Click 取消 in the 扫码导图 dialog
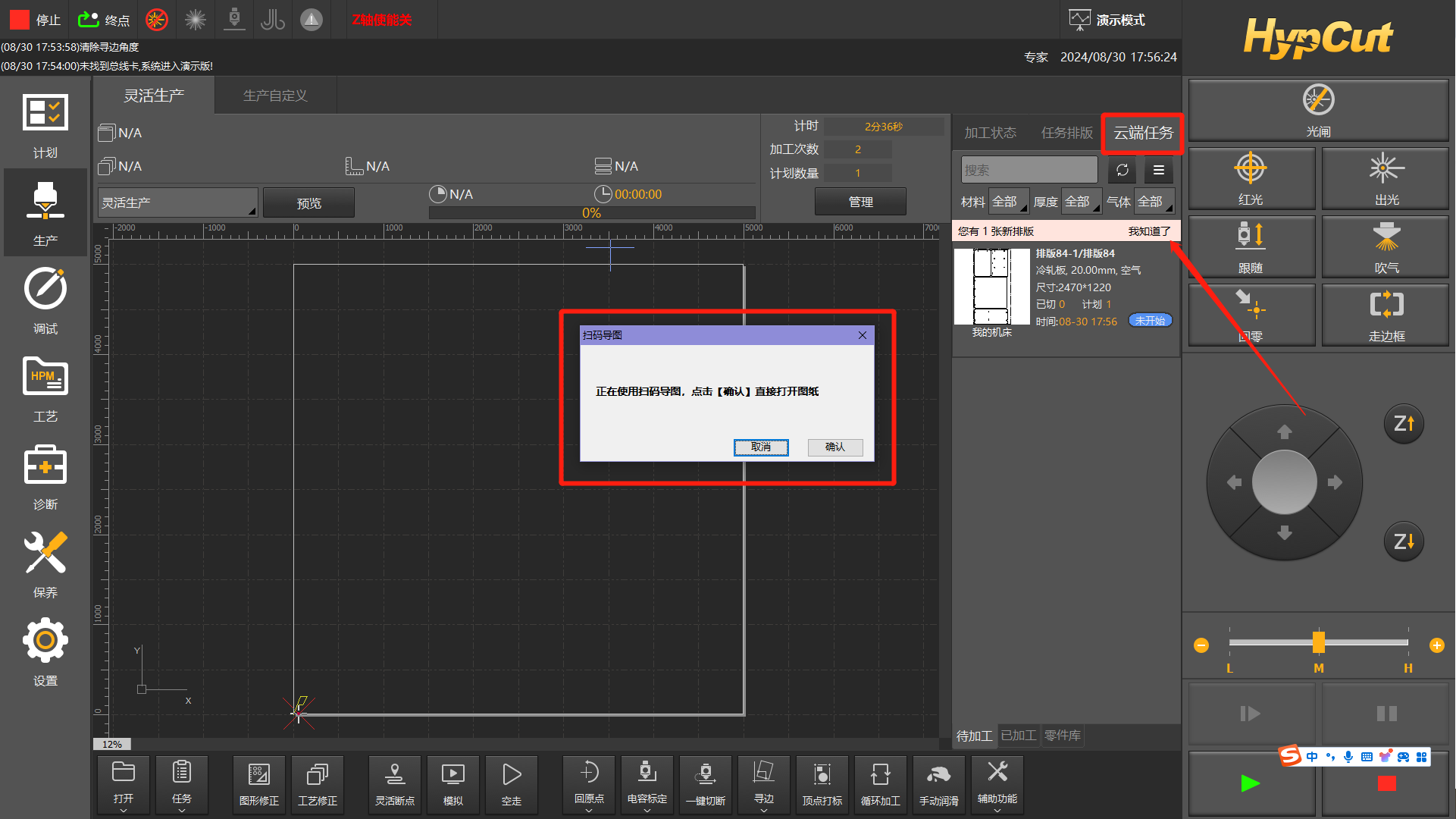This screenshot has width=1456, height=819. pos(761,447)
